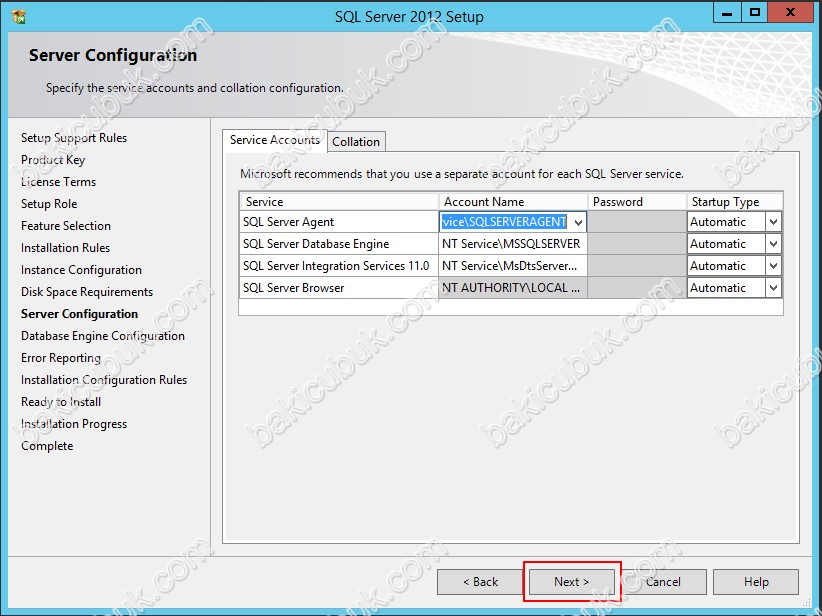Click the Service column header
The height and width of the screenshot is (616, 822).
[x=339, y=202]
